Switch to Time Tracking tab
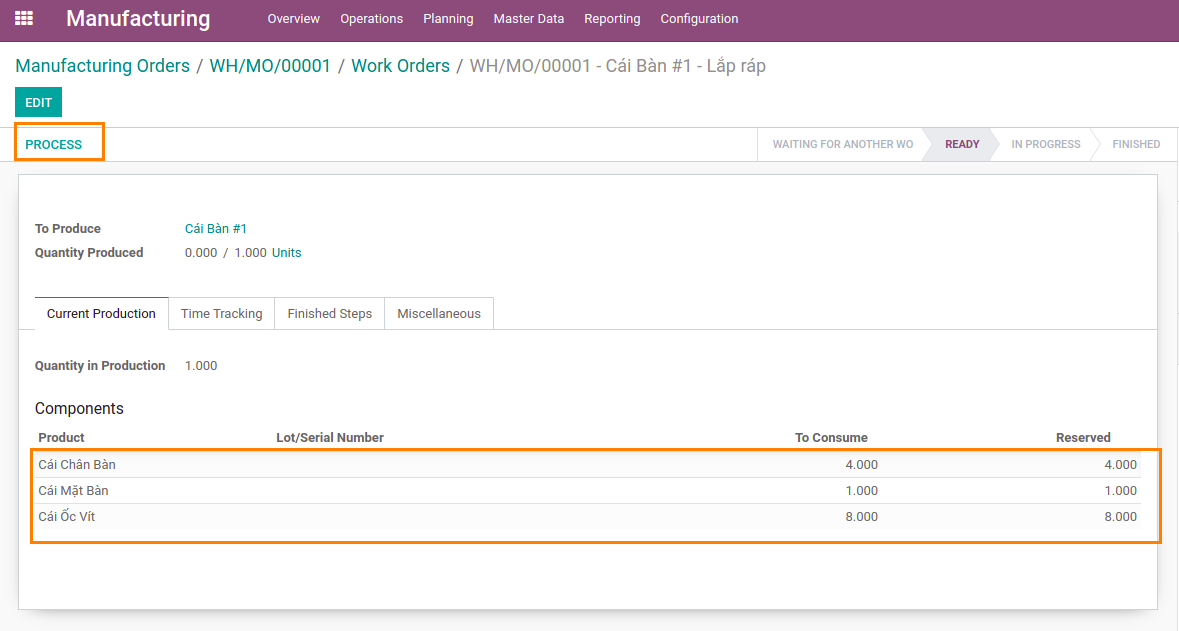 (x=222, y=314)
